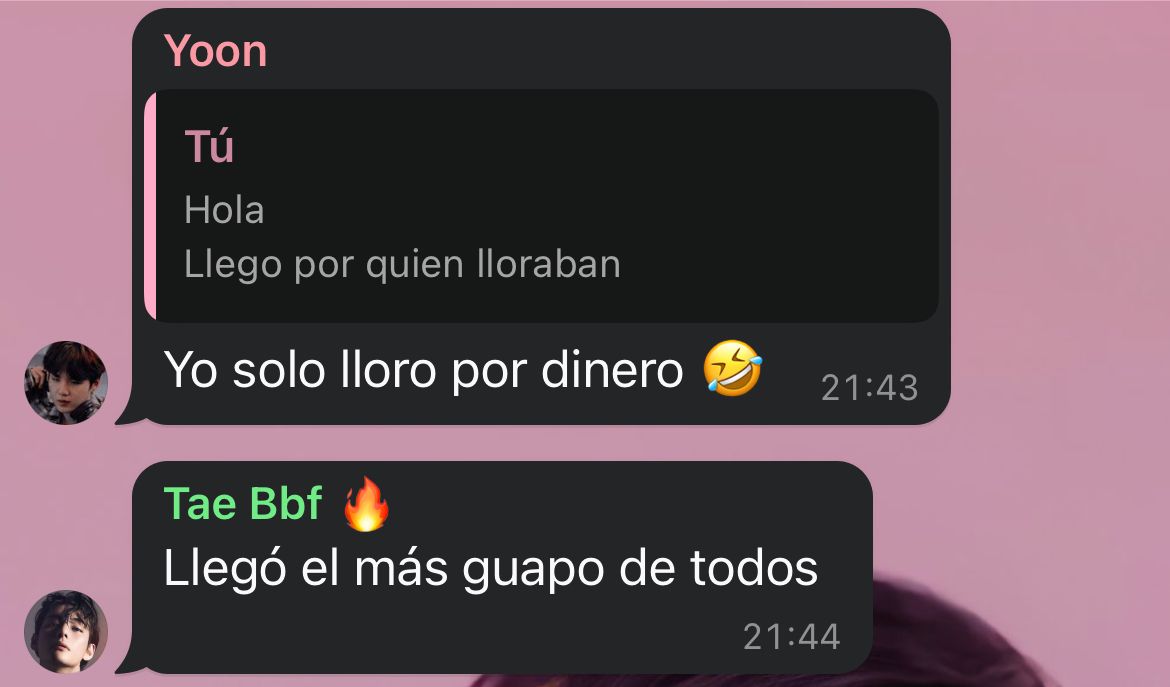
Task: Tap the fire emoji beside Tae Bbf
Action: [x=366, y=504]
